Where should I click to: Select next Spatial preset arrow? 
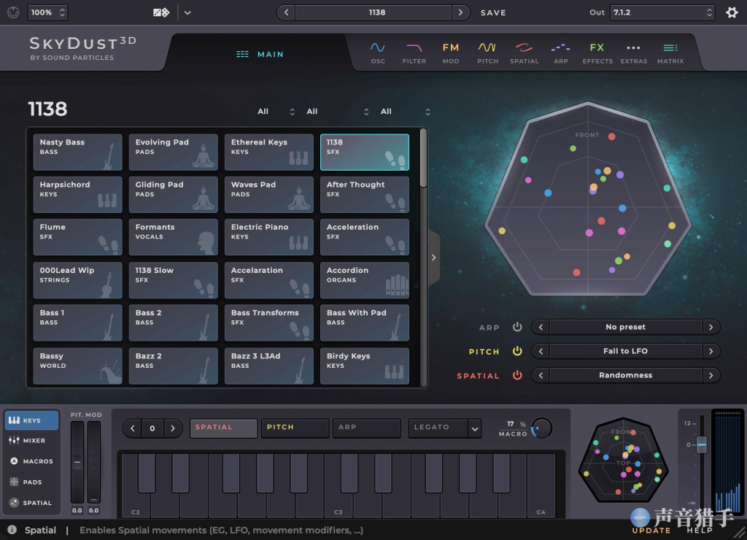[x=711, y=375]
